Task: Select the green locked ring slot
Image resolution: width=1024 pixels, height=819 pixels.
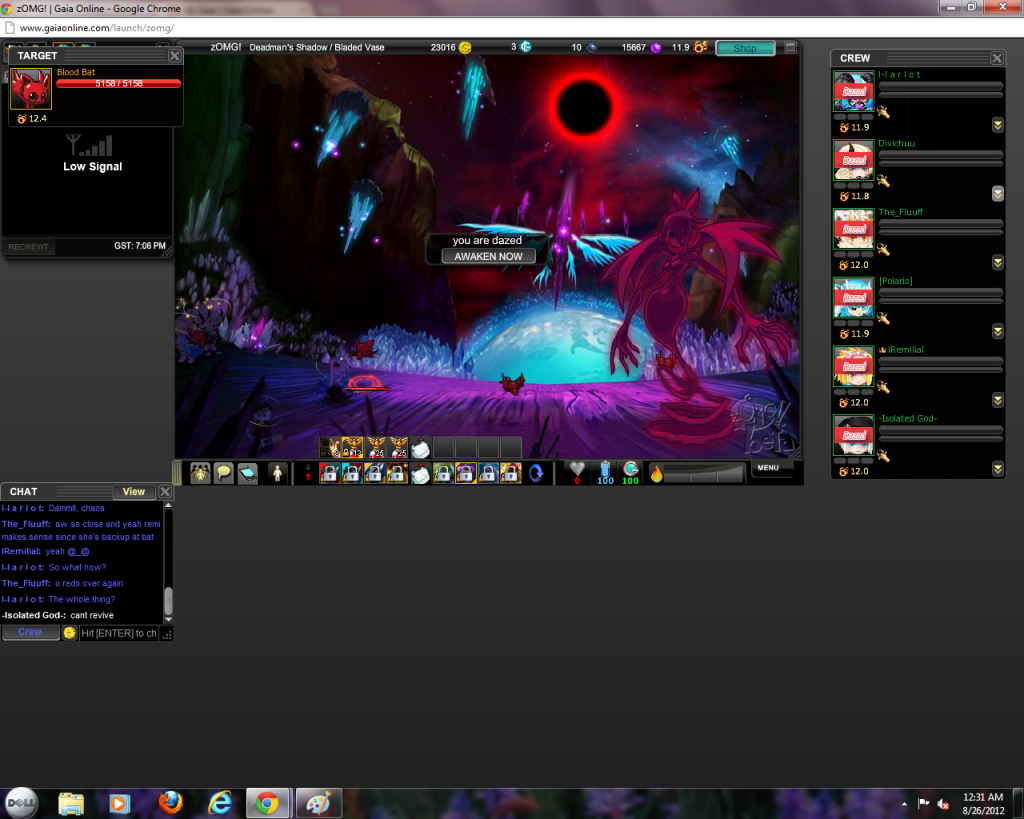Action: tap(443, 473)
